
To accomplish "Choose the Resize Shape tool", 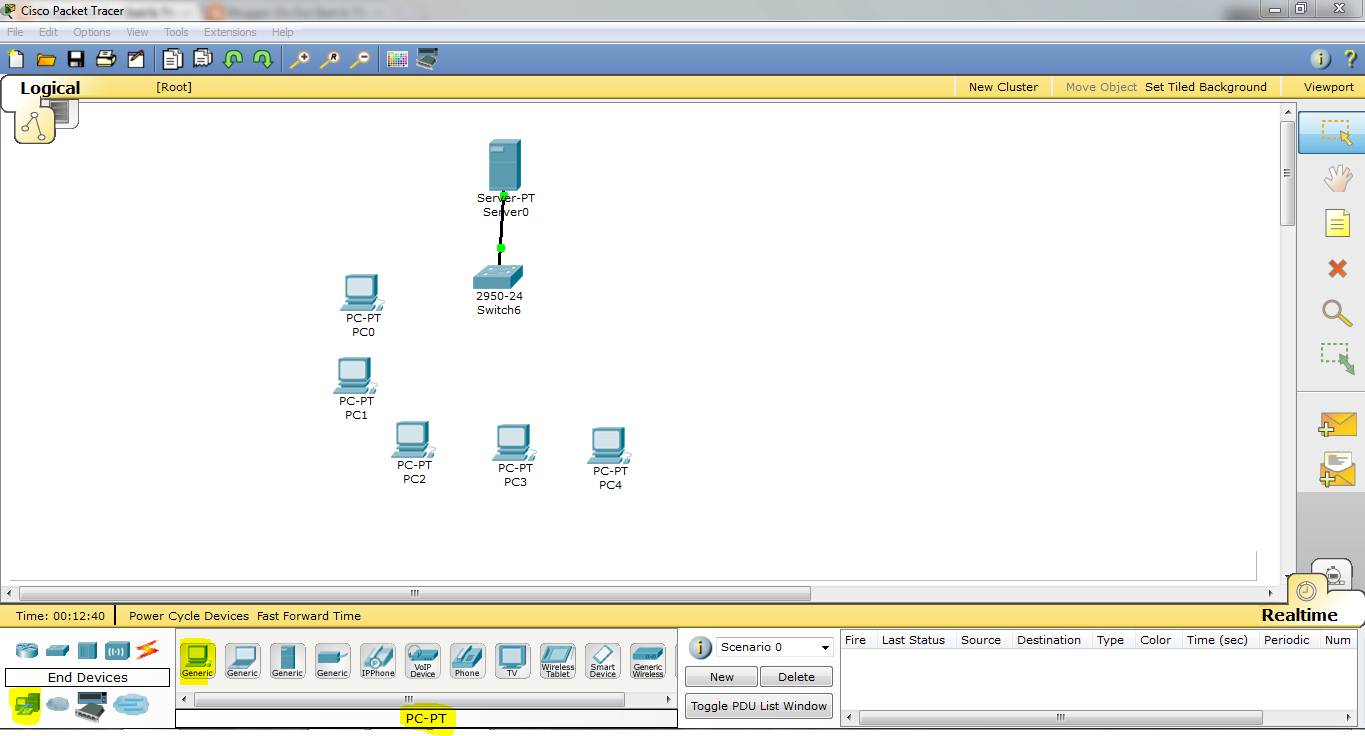I will (x=1337, y=358).
